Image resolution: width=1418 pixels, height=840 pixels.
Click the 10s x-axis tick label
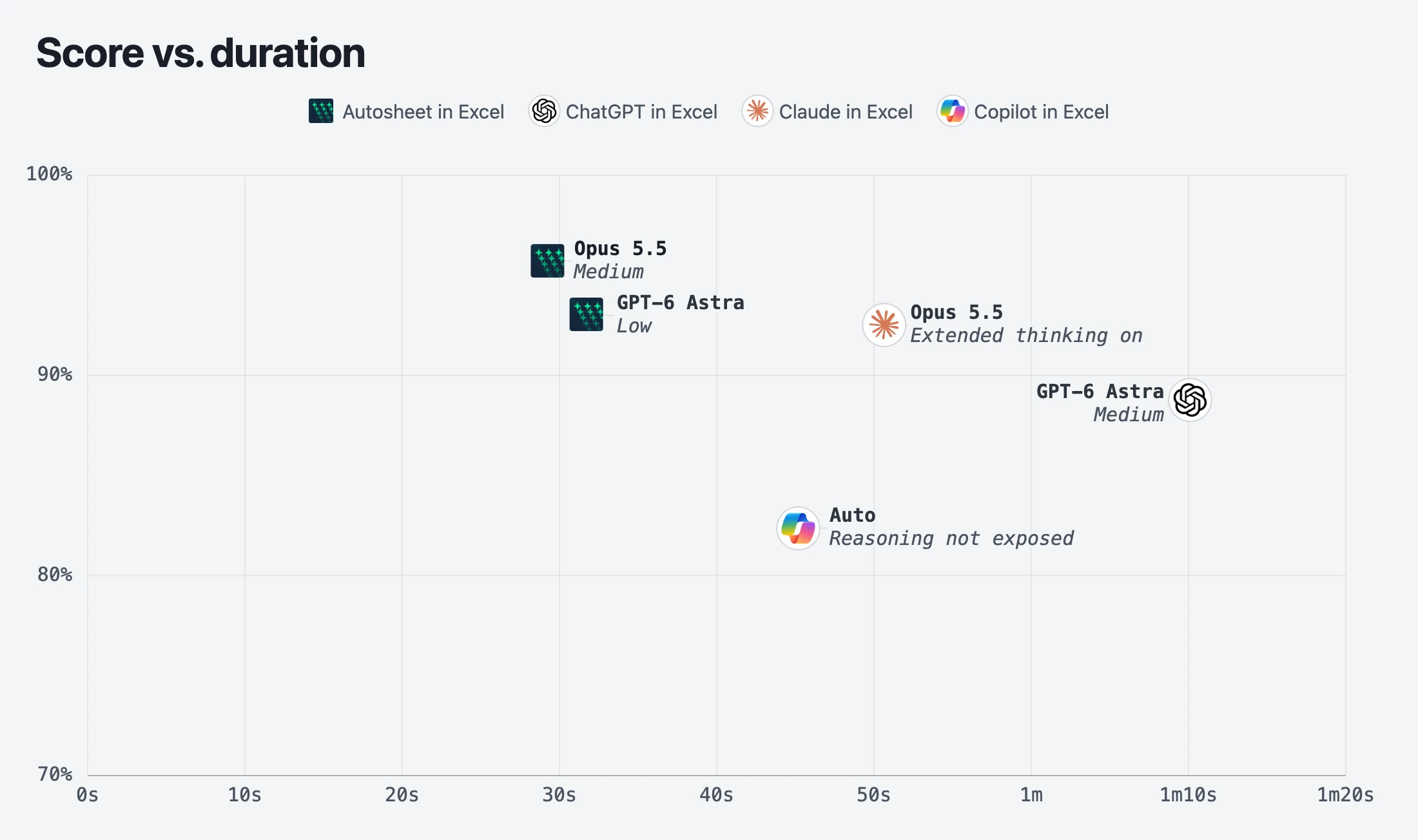[245, 795]
